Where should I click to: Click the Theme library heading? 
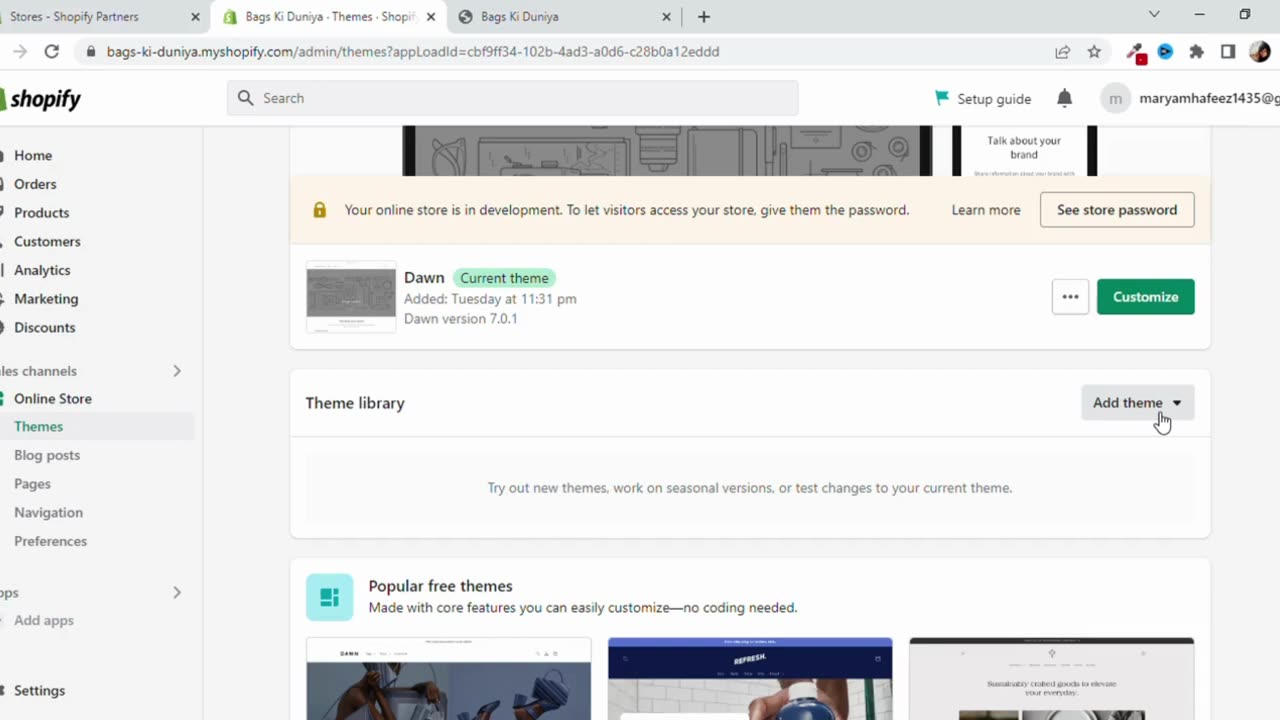(355, 403)
